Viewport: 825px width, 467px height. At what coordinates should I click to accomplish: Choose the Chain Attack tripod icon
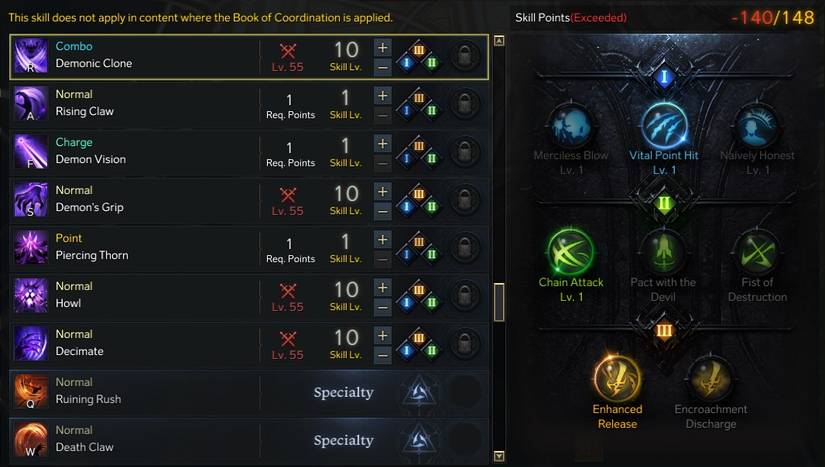[571, 252]
